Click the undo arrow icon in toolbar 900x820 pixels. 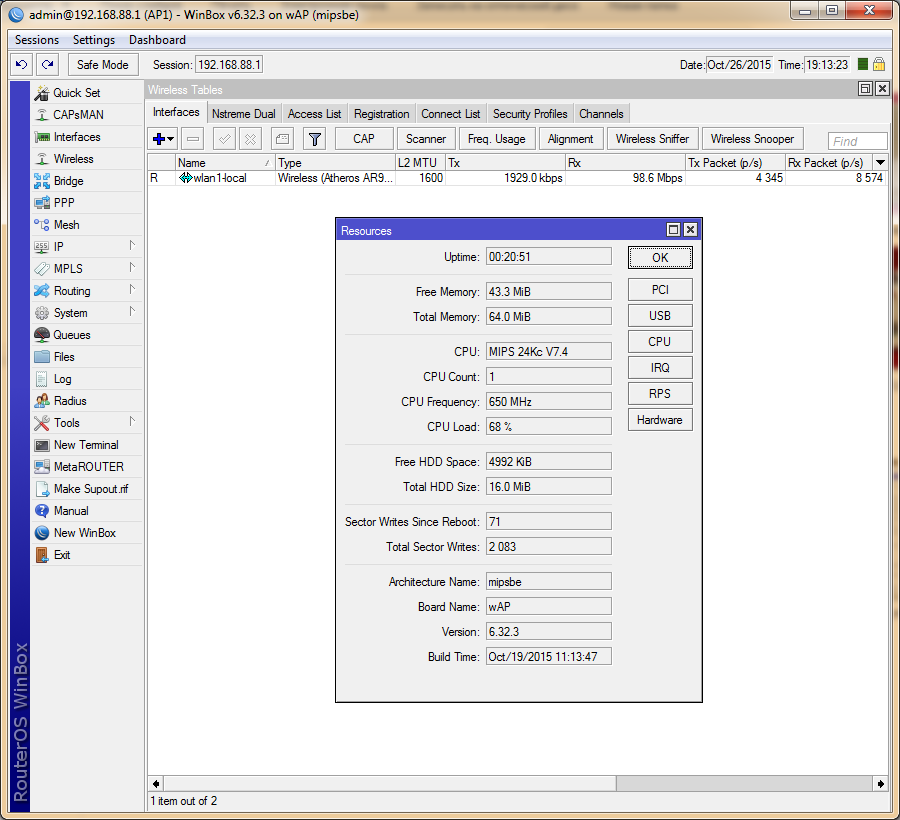coord(22,65)
